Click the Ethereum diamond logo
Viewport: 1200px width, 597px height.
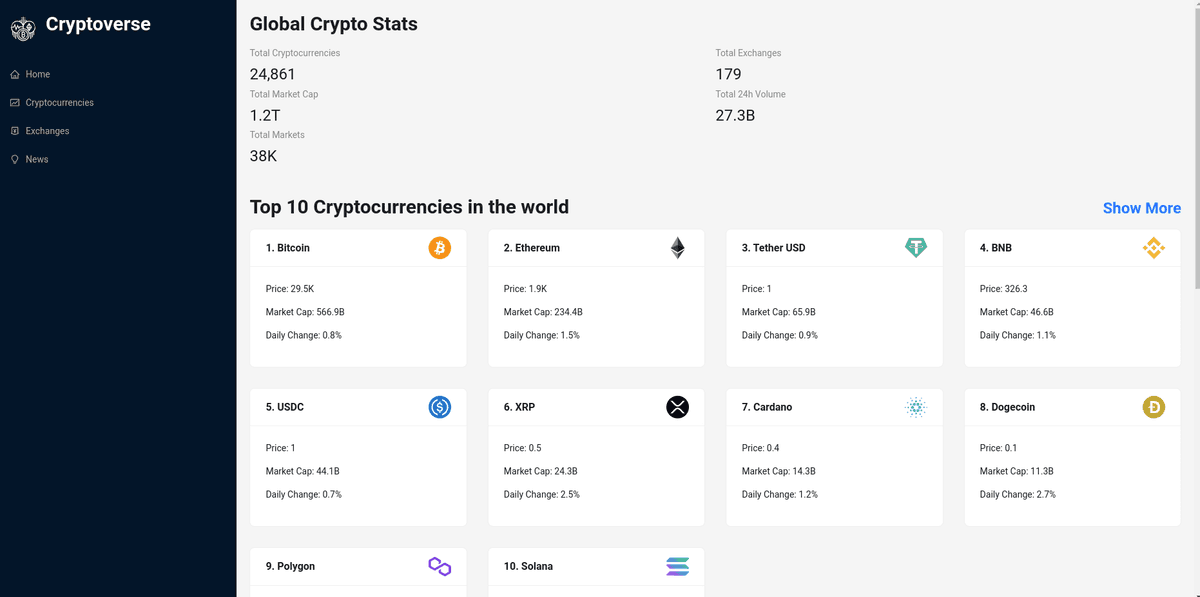pos(678,248)
